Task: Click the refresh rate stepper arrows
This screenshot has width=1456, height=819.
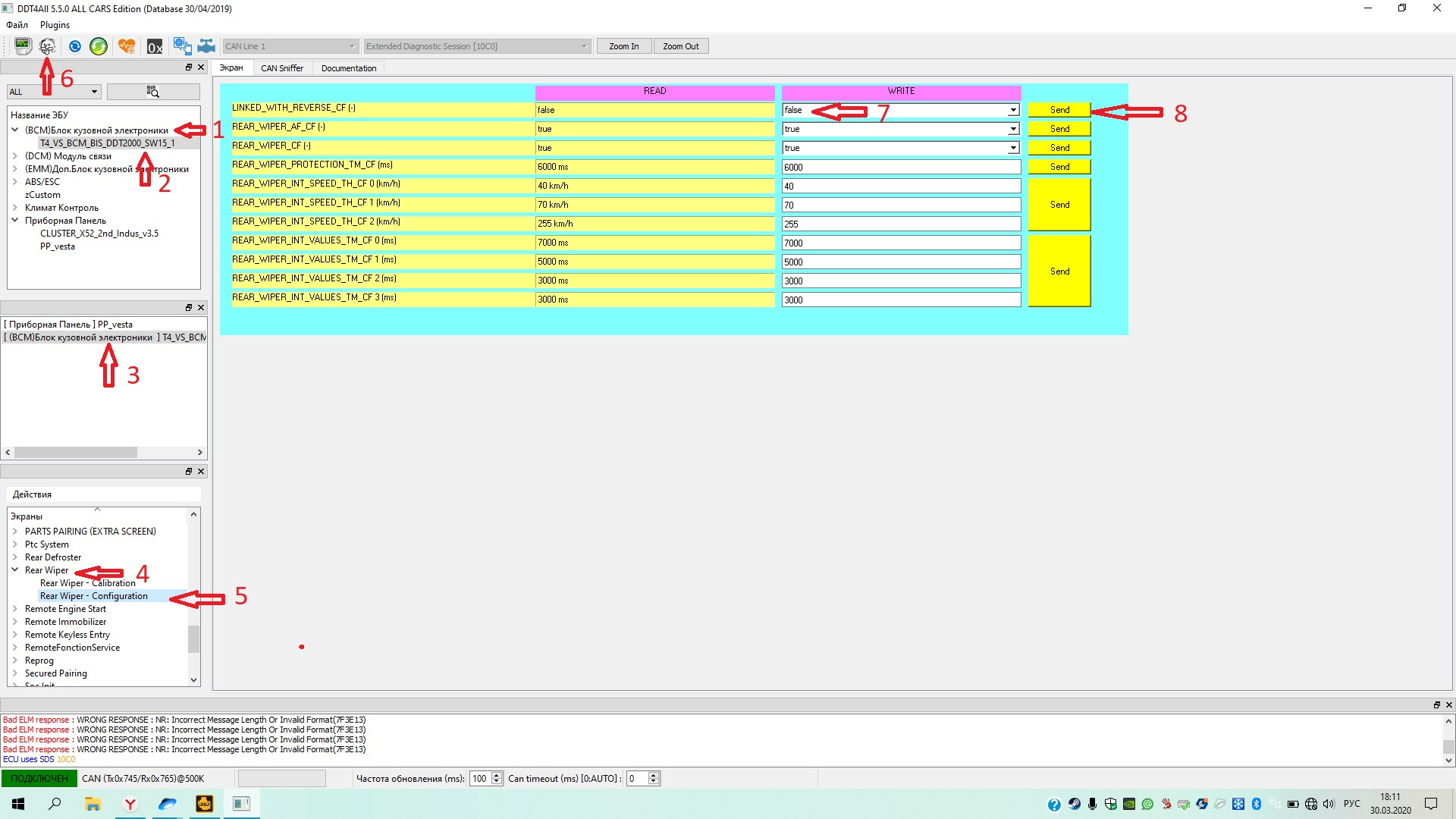Action: (x=497, y=779)
